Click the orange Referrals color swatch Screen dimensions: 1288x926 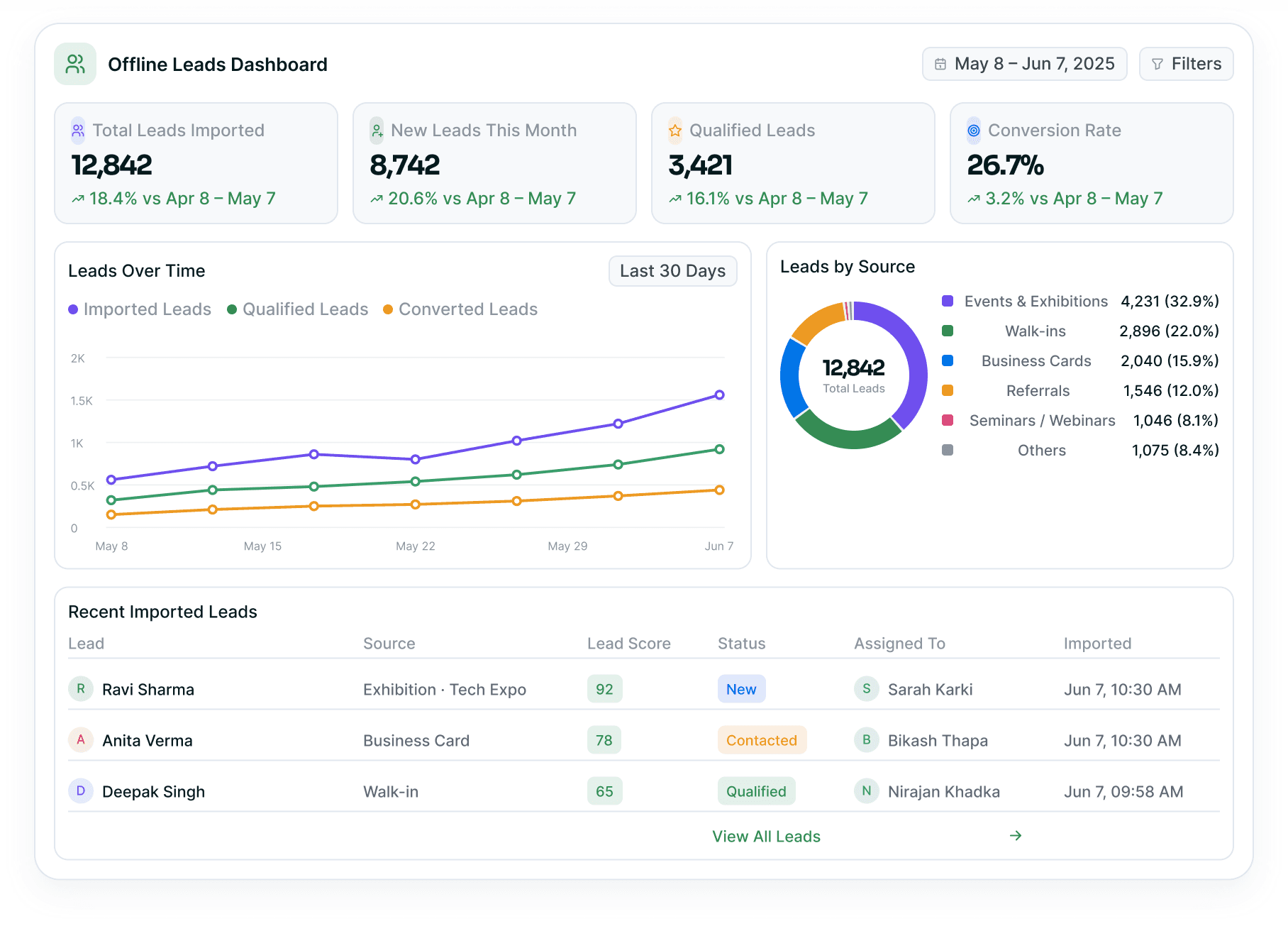948,390
